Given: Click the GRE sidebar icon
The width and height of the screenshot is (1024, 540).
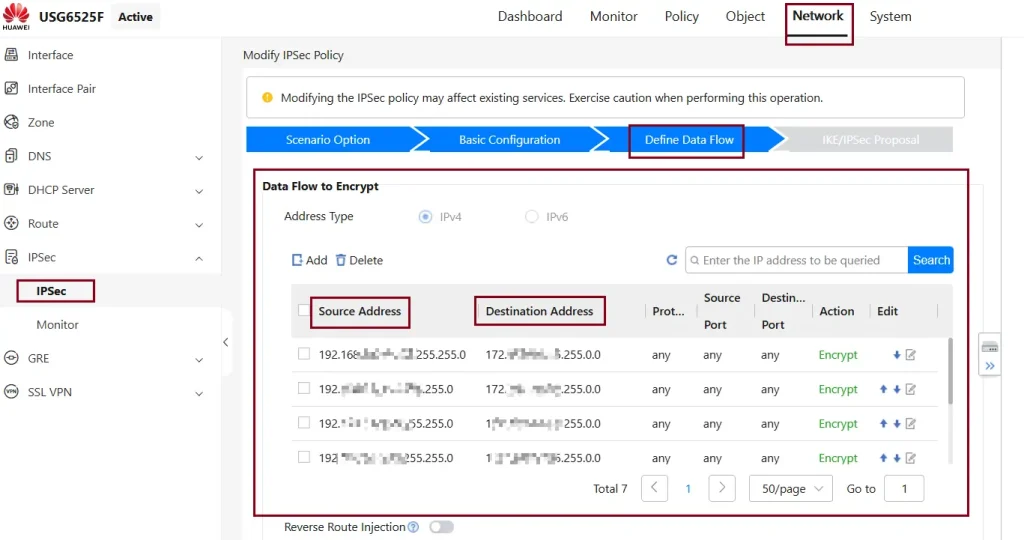Looking at the screenshot, I should pos(11,358).
